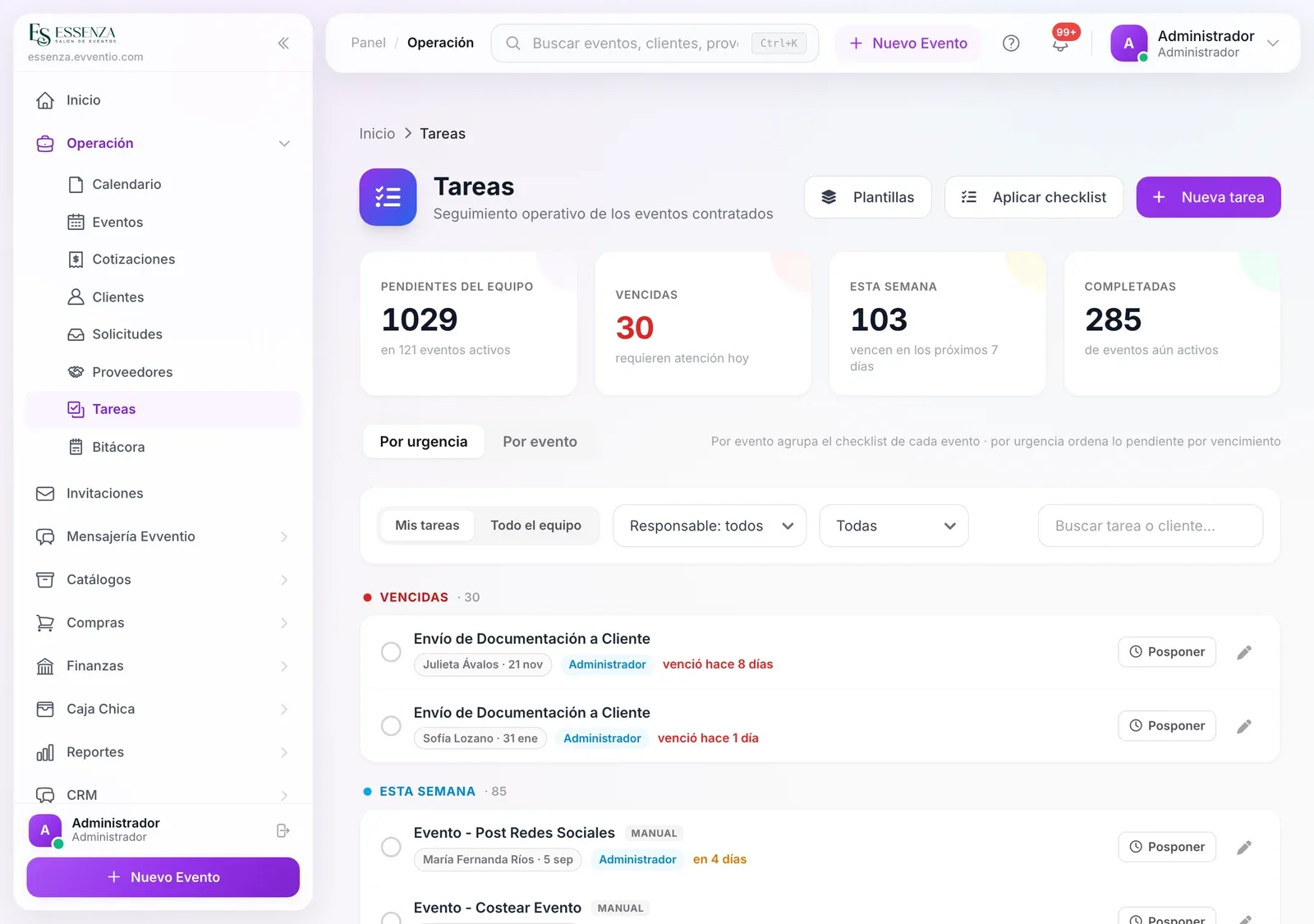
Task: Switch filter to Todo el equipo
Action: [535, 526]
